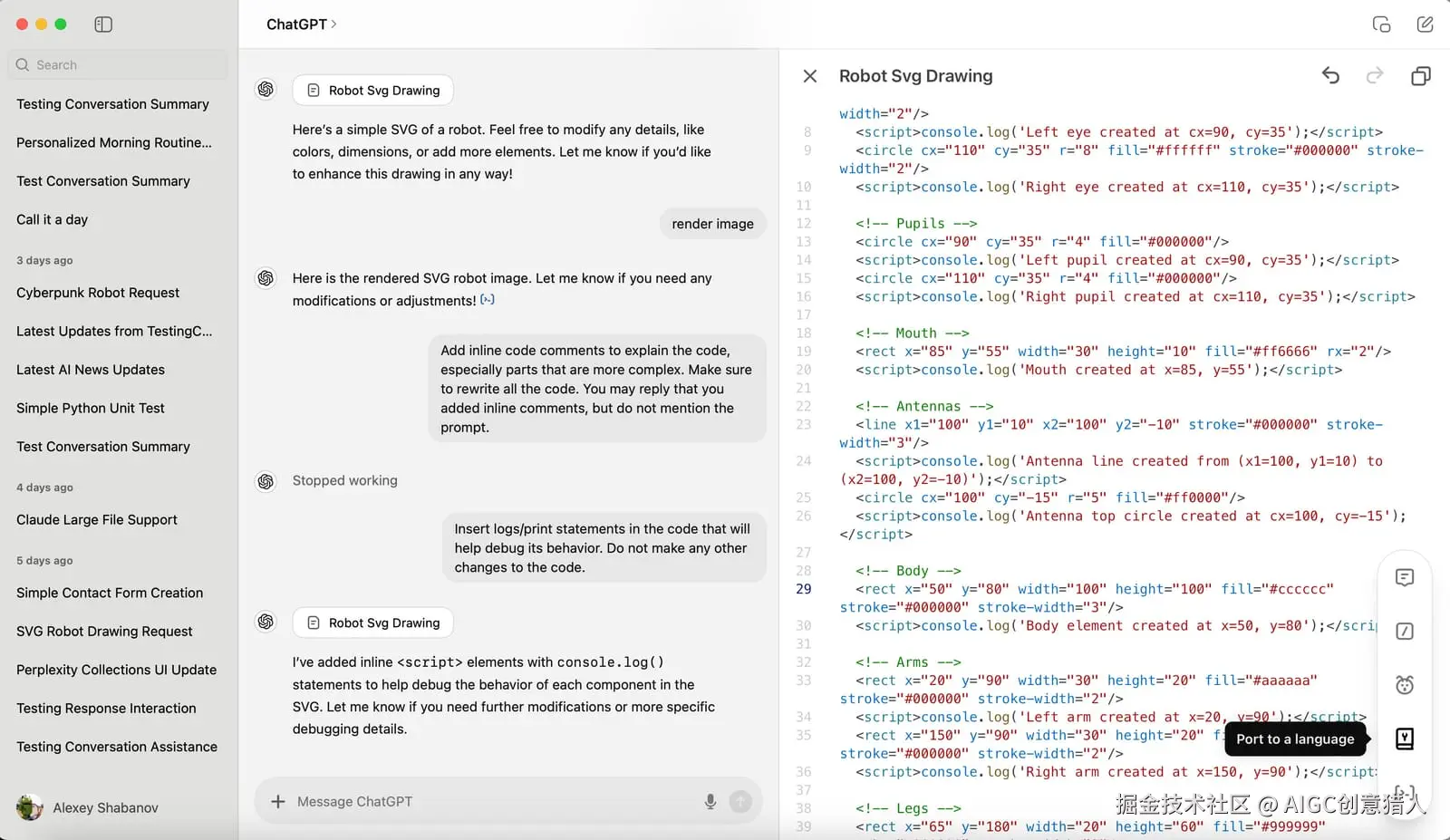Image resolution: width=1450 pixels, height=840 pixels.
Task: Open the code analysis link icon
Action: [x=488, y=300]
